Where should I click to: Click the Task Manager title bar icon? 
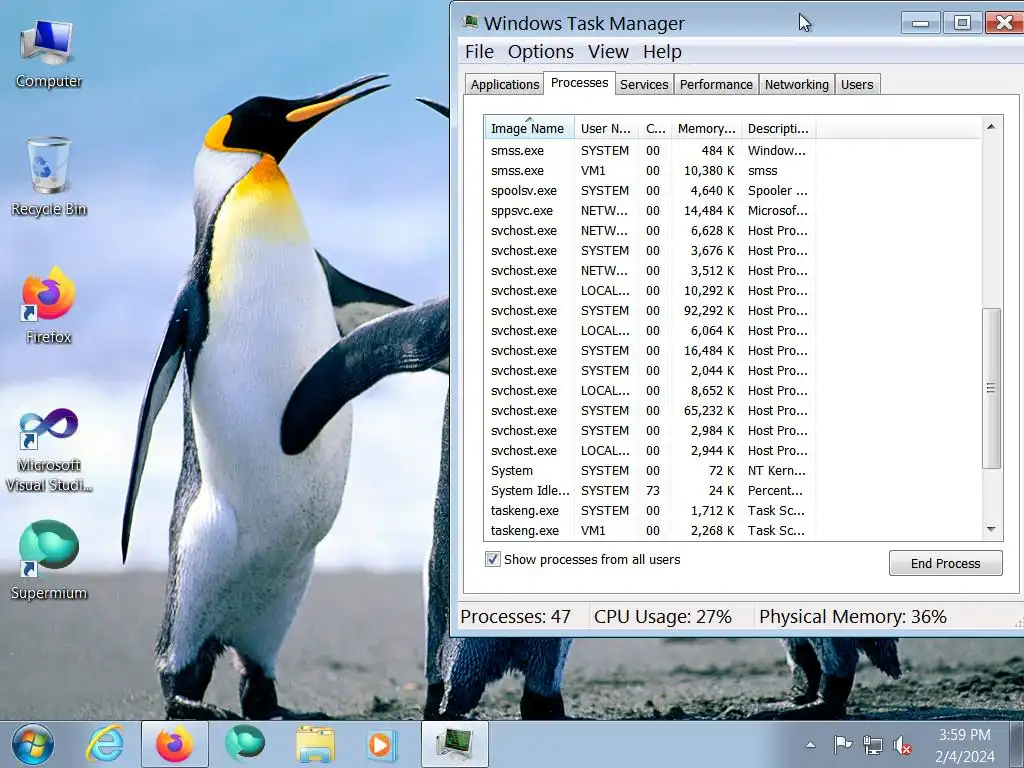(x=470, y=22)
